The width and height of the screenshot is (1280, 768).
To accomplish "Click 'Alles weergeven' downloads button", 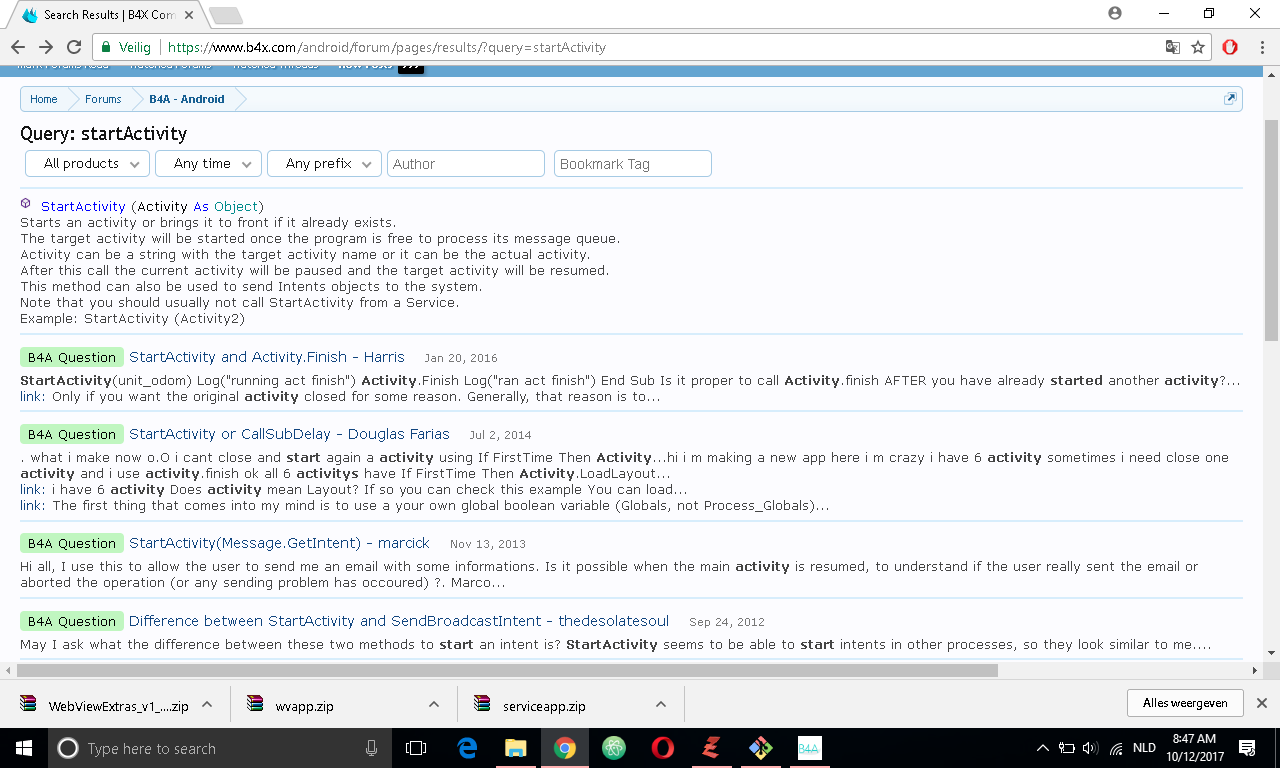I will (x=1185, y=703).
